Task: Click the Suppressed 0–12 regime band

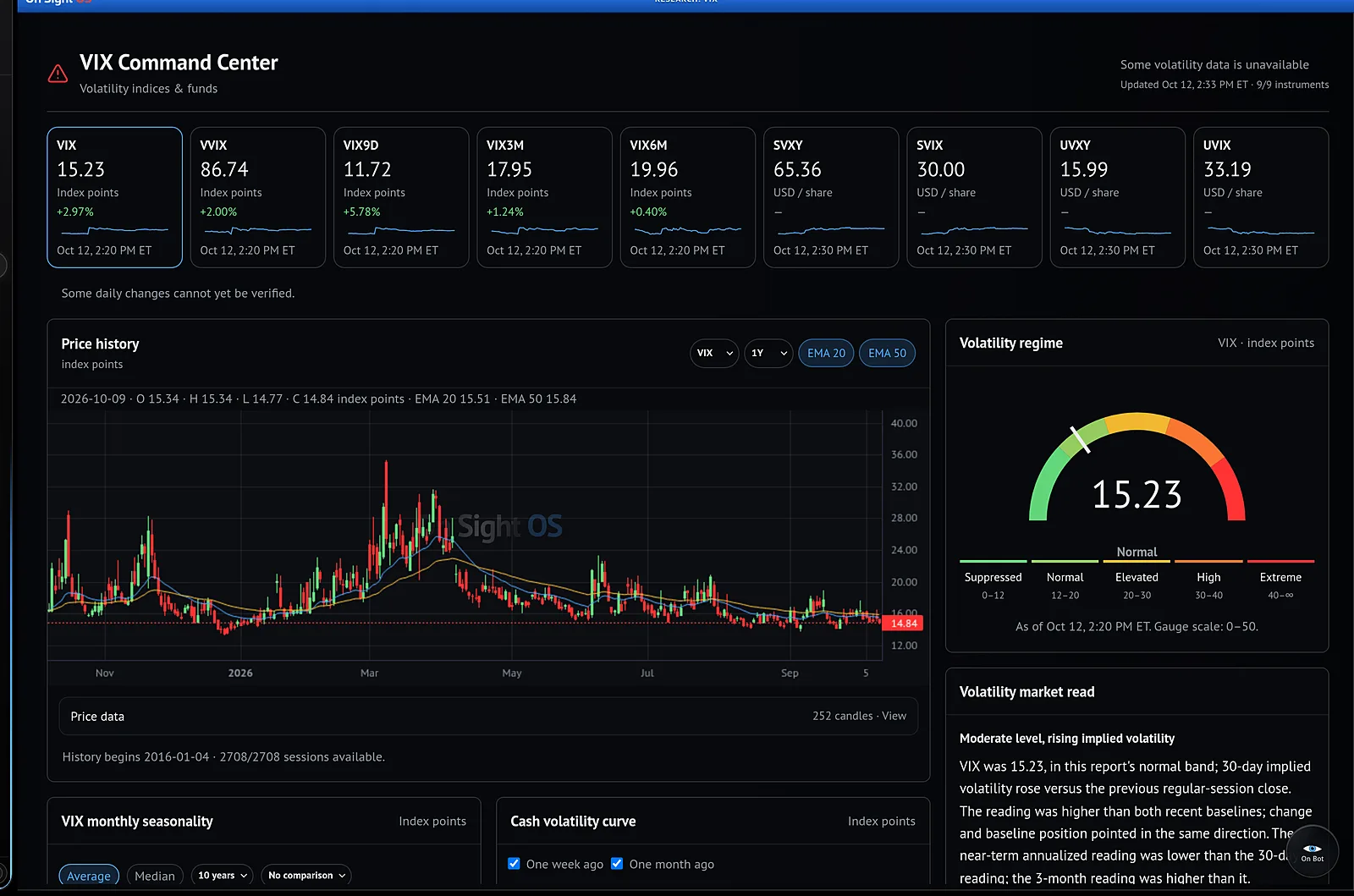Action: [x=993, y=580]
